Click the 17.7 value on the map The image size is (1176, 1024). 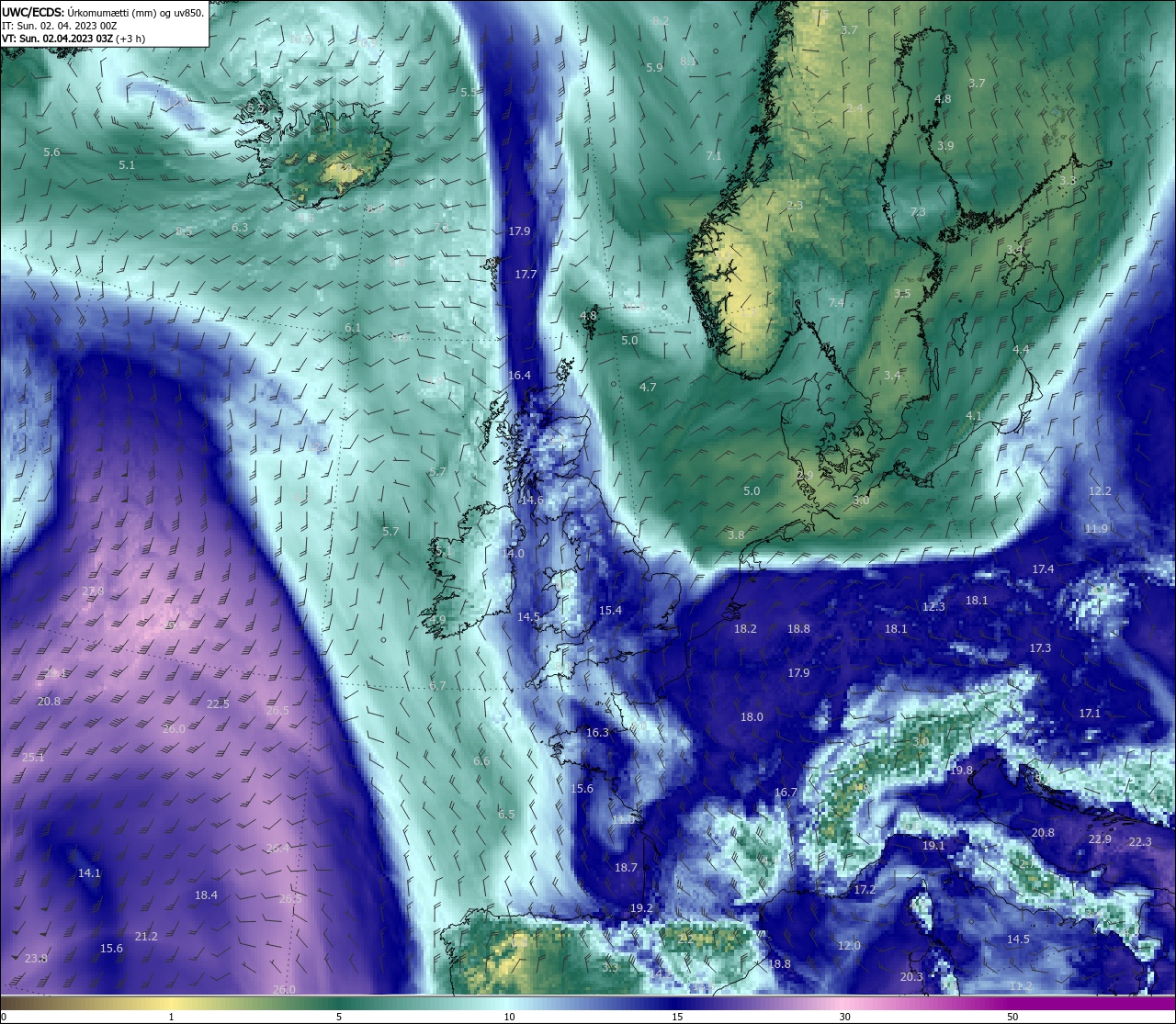(x=526, y=274)
